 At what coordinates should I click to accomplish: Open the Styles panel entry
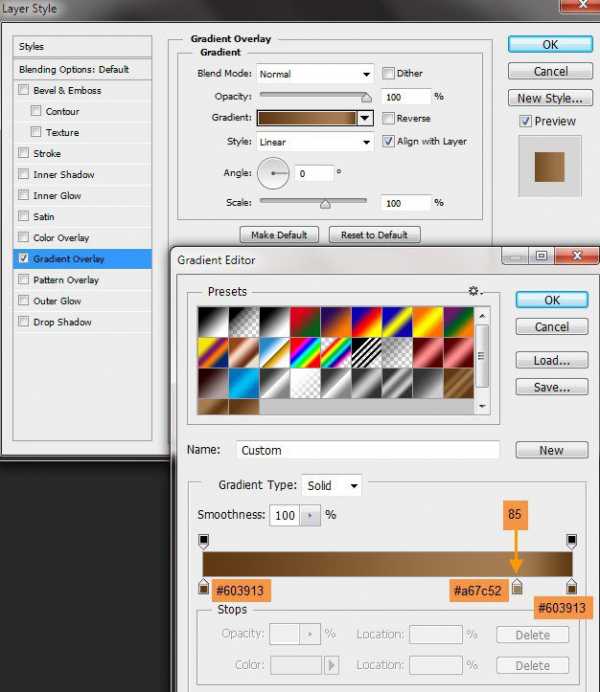click(82, 46)
